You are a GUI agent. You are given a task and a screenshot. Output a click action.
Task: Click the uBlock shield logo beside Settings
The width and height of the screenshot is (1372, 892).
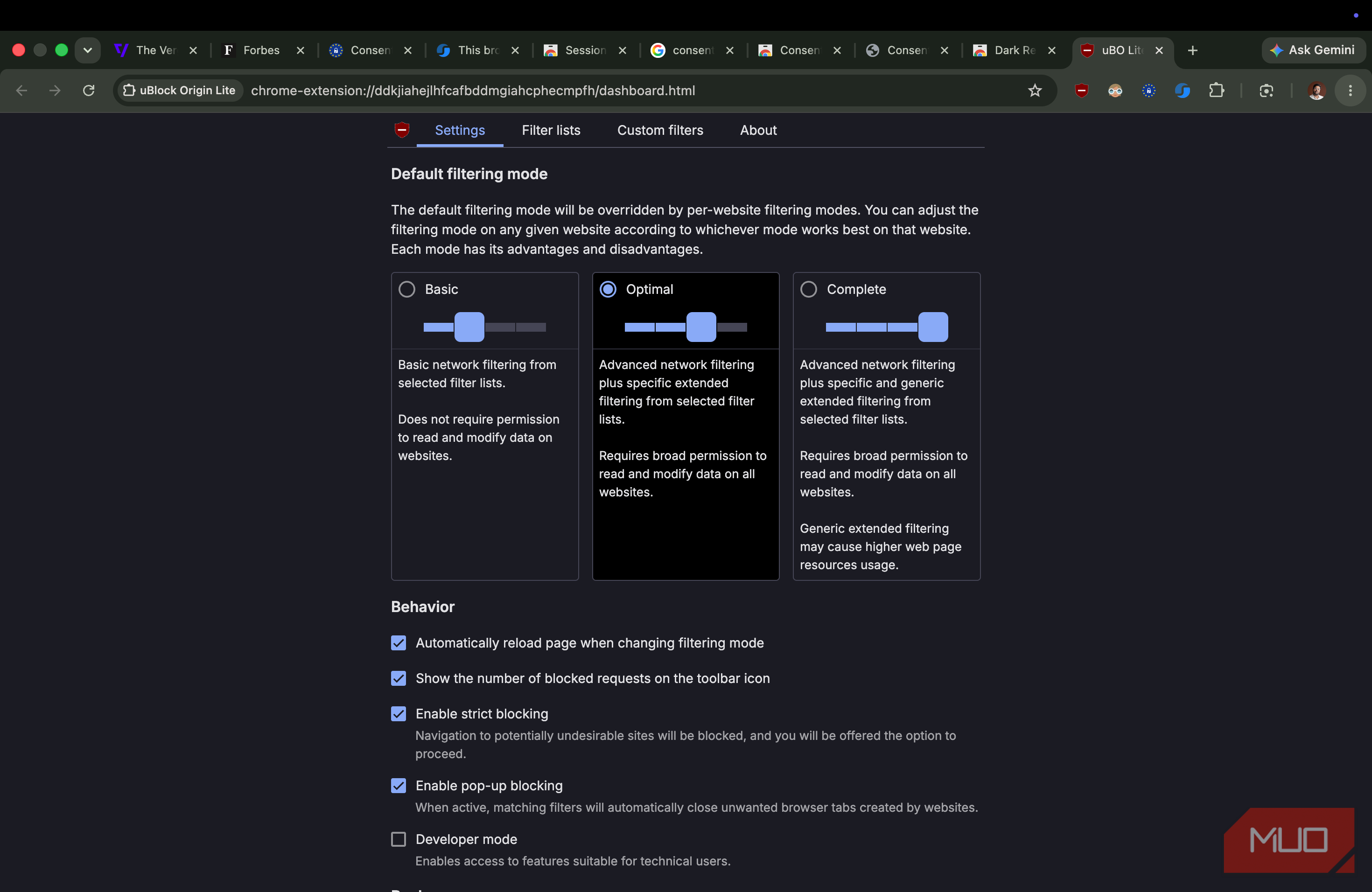click(x=402, y=130)
